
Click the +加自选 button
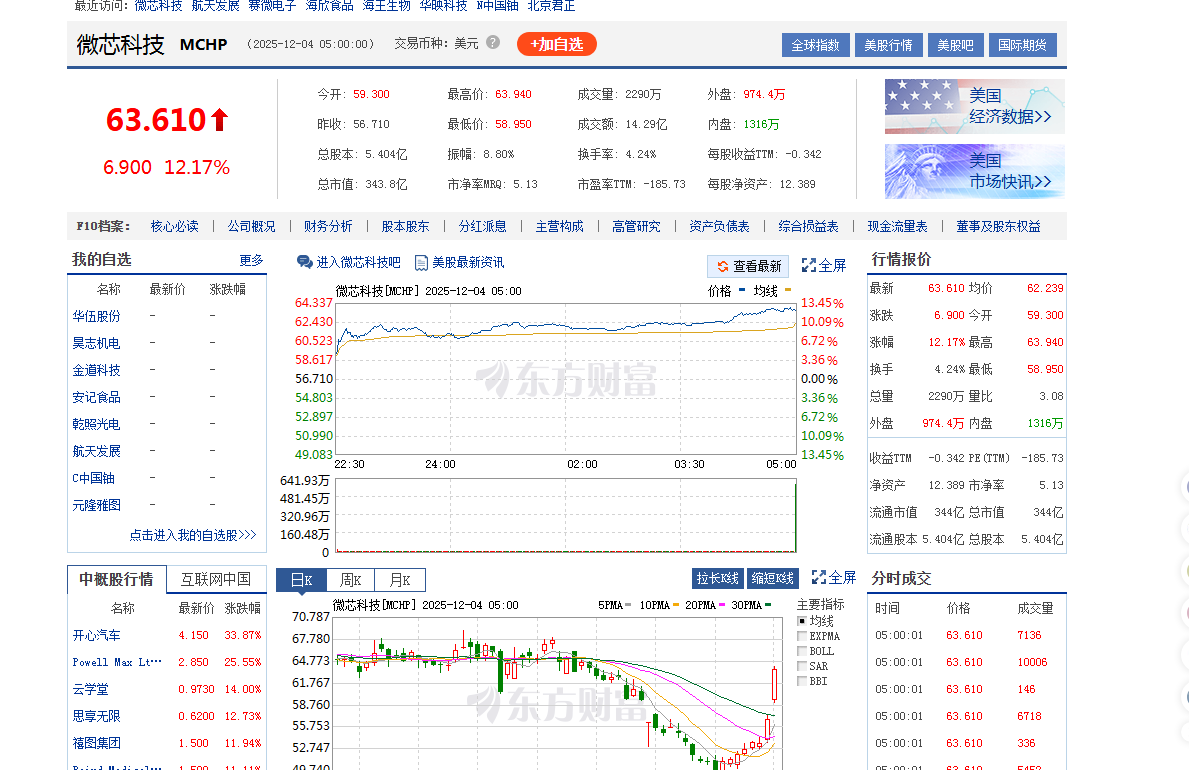[557, 44]
